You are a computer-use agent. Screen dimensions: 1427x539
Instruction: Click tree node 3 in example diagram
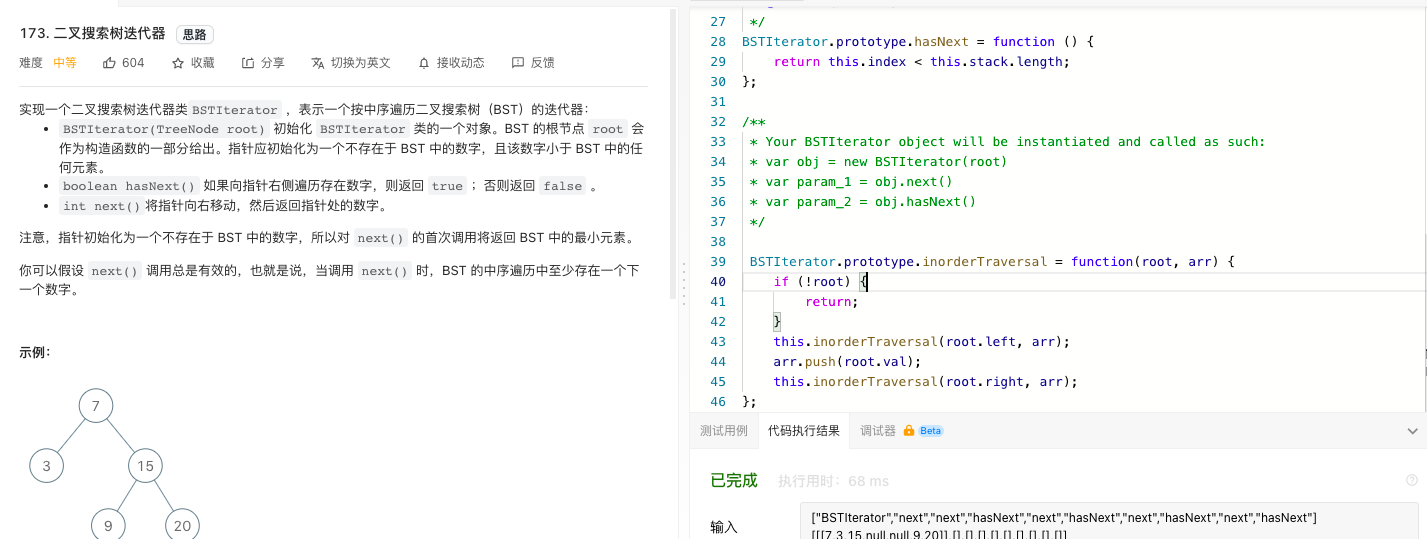(46, 466)
